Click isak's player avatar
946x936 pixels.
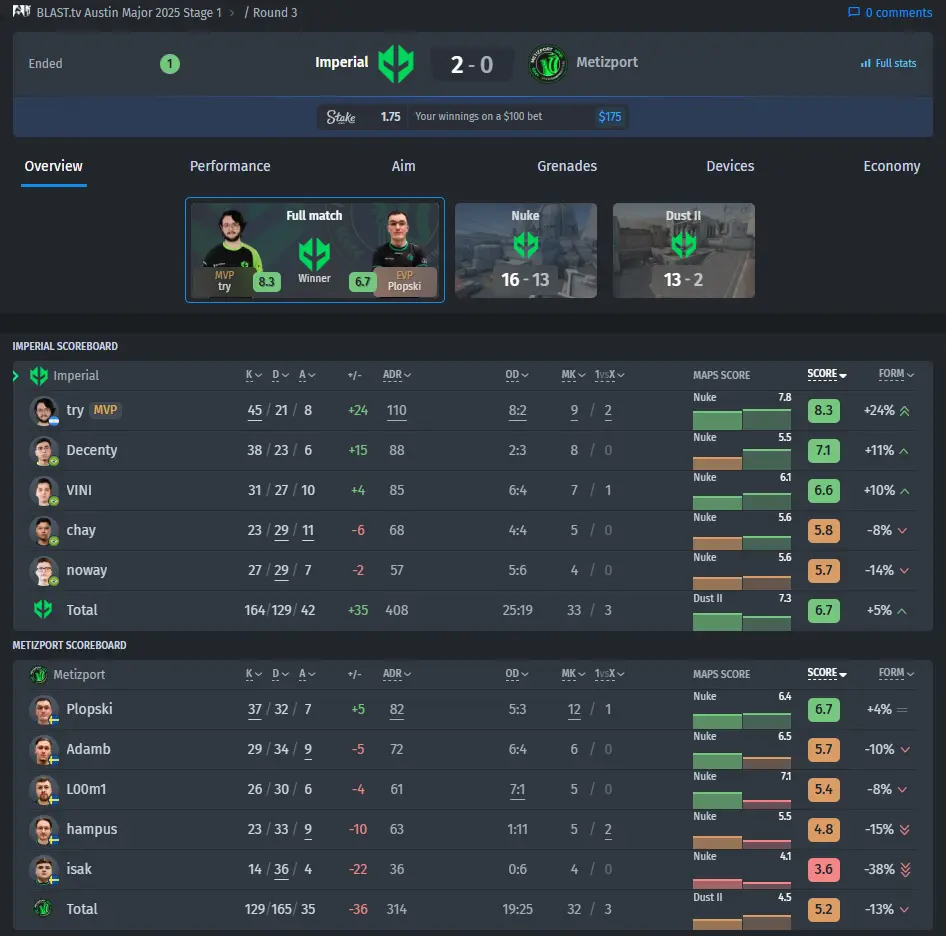[43, 870]
